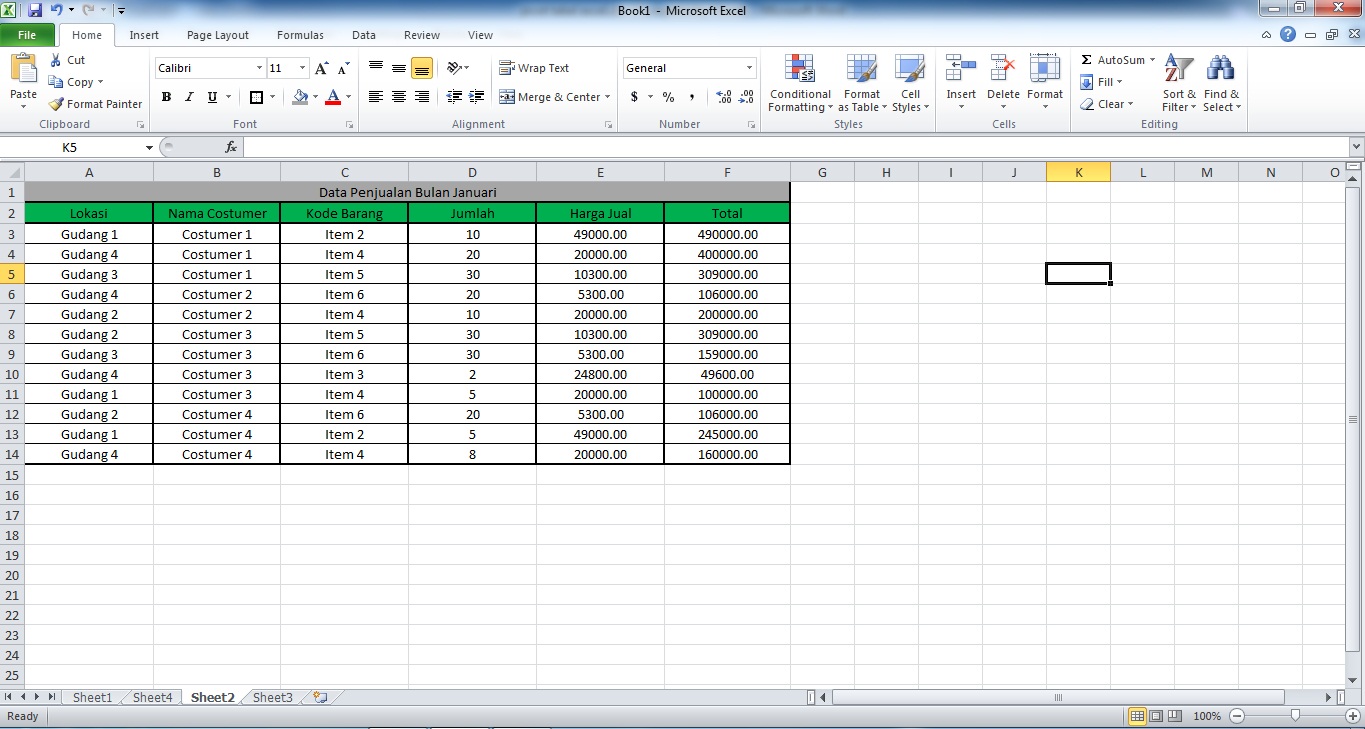Activate the AutoSum function
Viewport: 1365px width, 729px height.
coord(1113,60)
